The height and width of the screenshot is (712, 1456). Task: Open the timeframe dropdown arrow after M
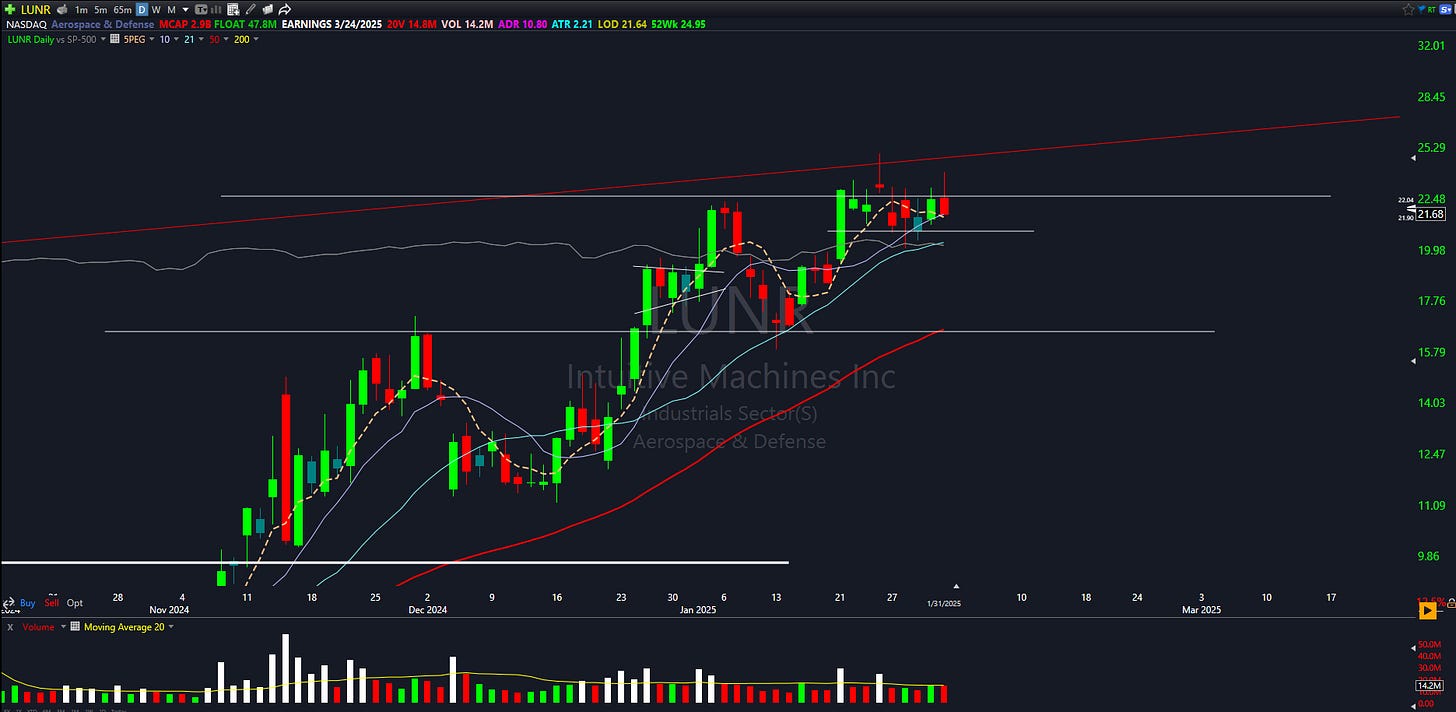click(x=186, y=10)
